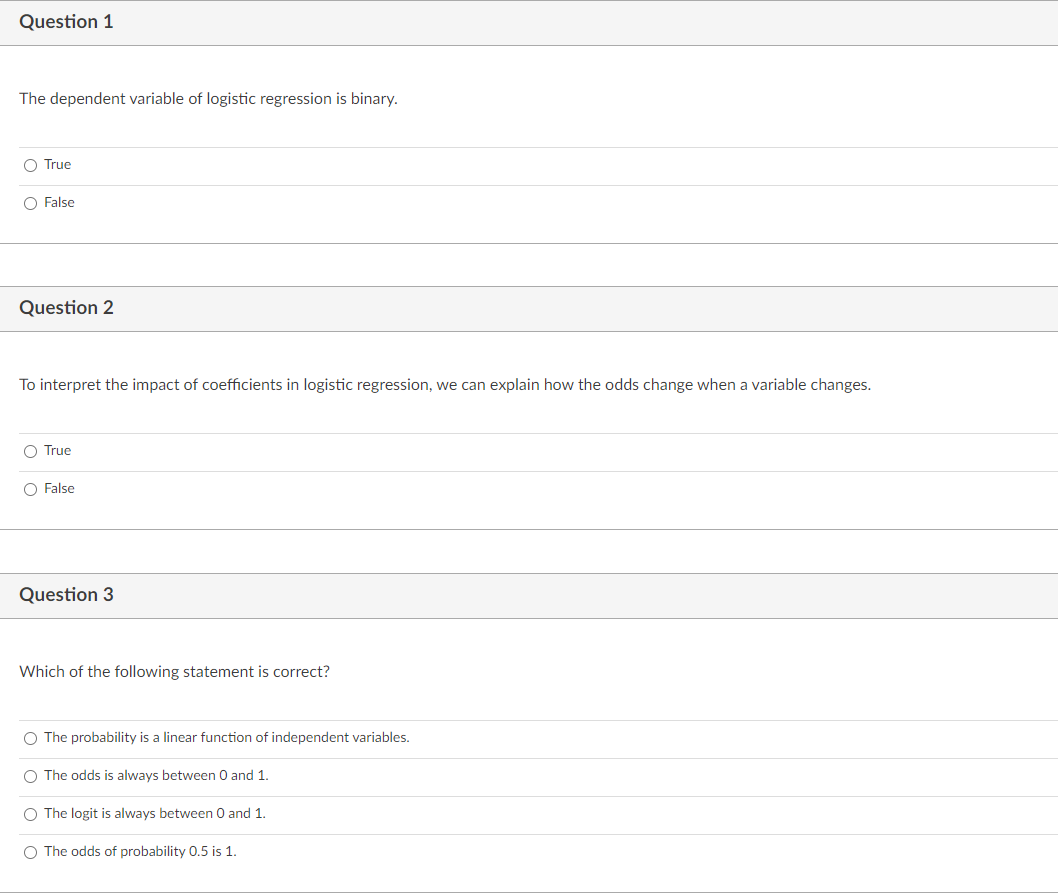Viewport: 1058px width, 893px height.
Task: Choose 'The odds is always between 0 and 1'
Action: [30, 776]
